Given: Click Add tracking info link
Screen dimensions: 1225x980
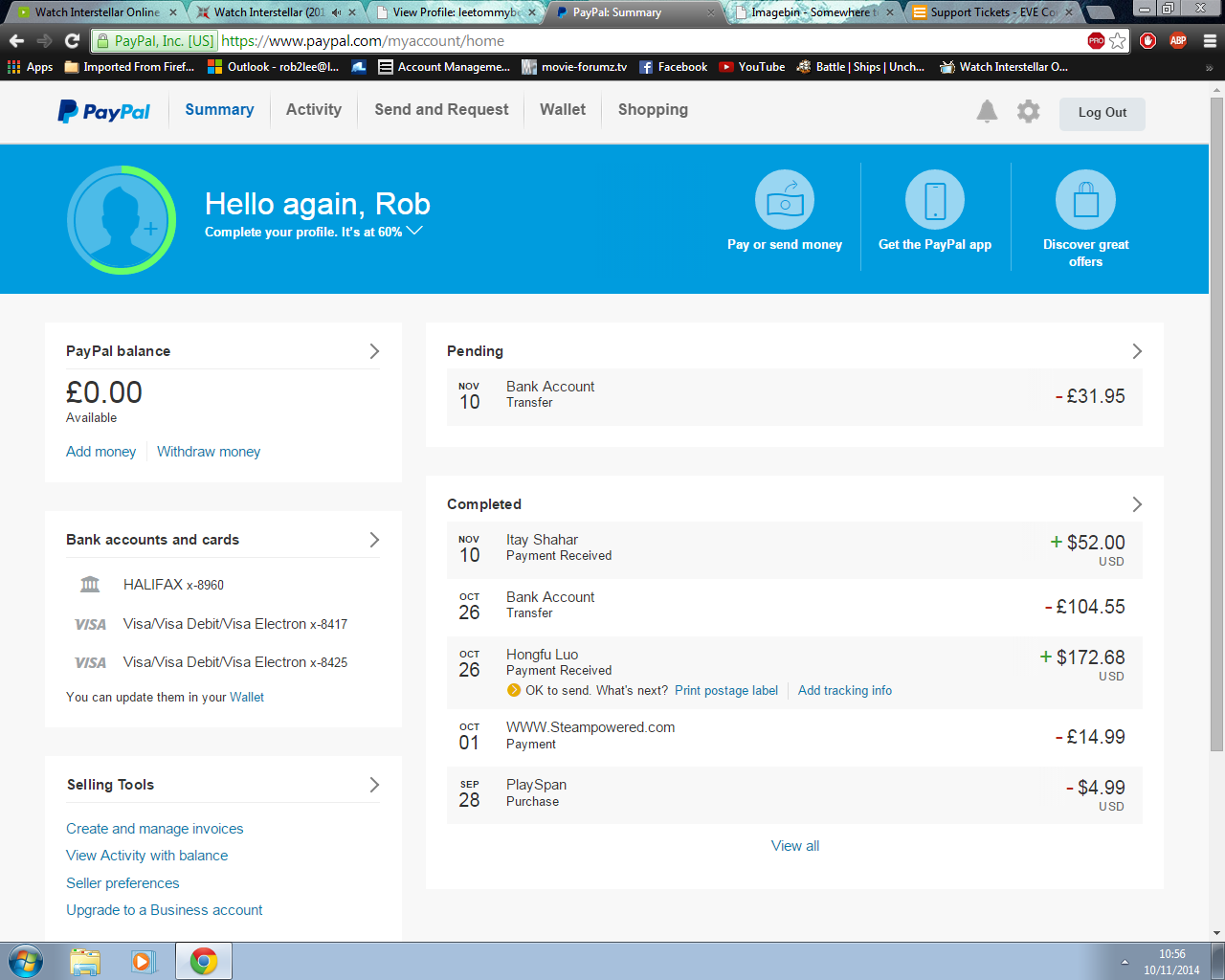Looking at the screenshot, I should [845, 691].
